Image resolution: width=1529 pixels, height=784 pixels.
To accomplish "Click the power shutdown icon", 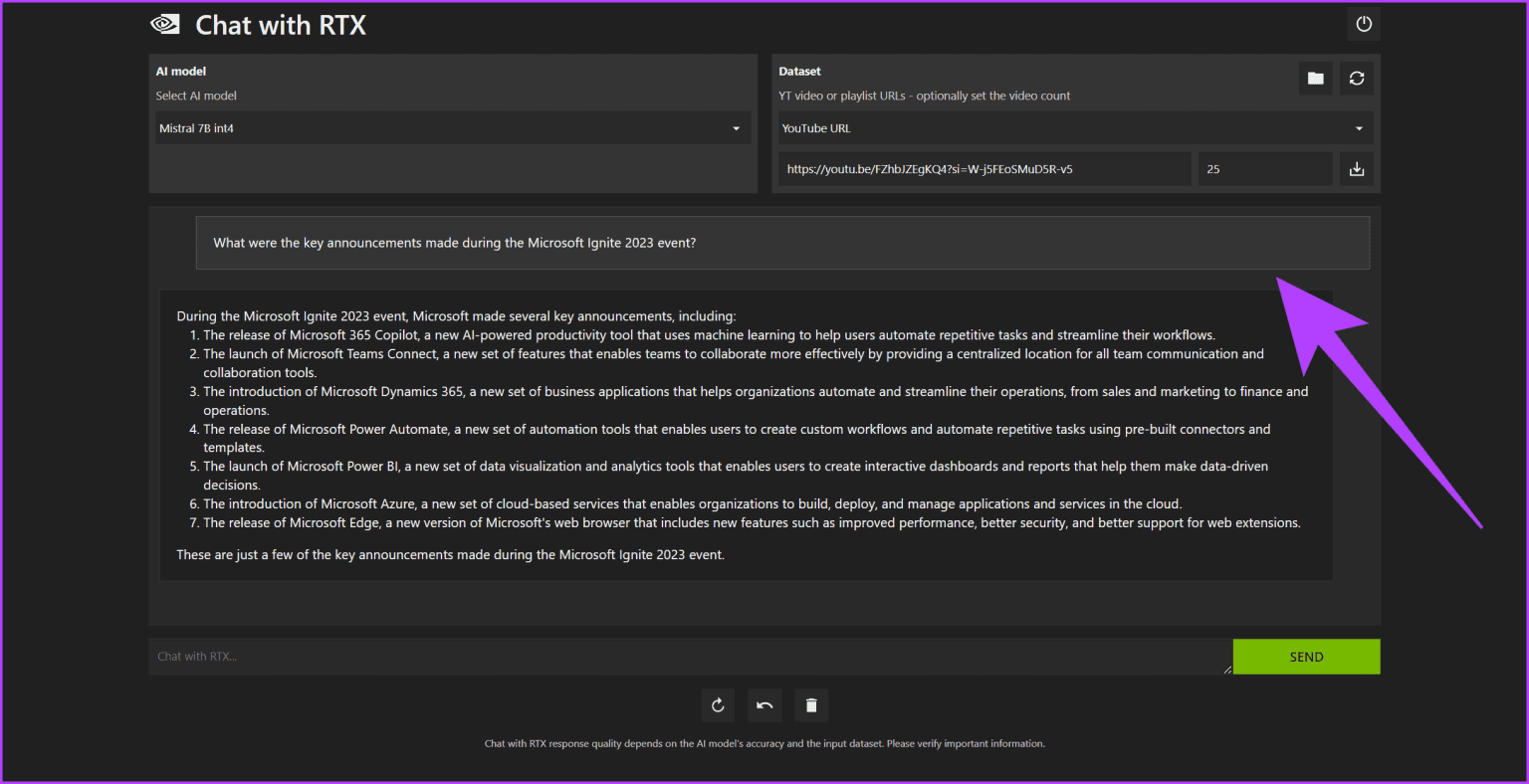I will [1364, 24].
